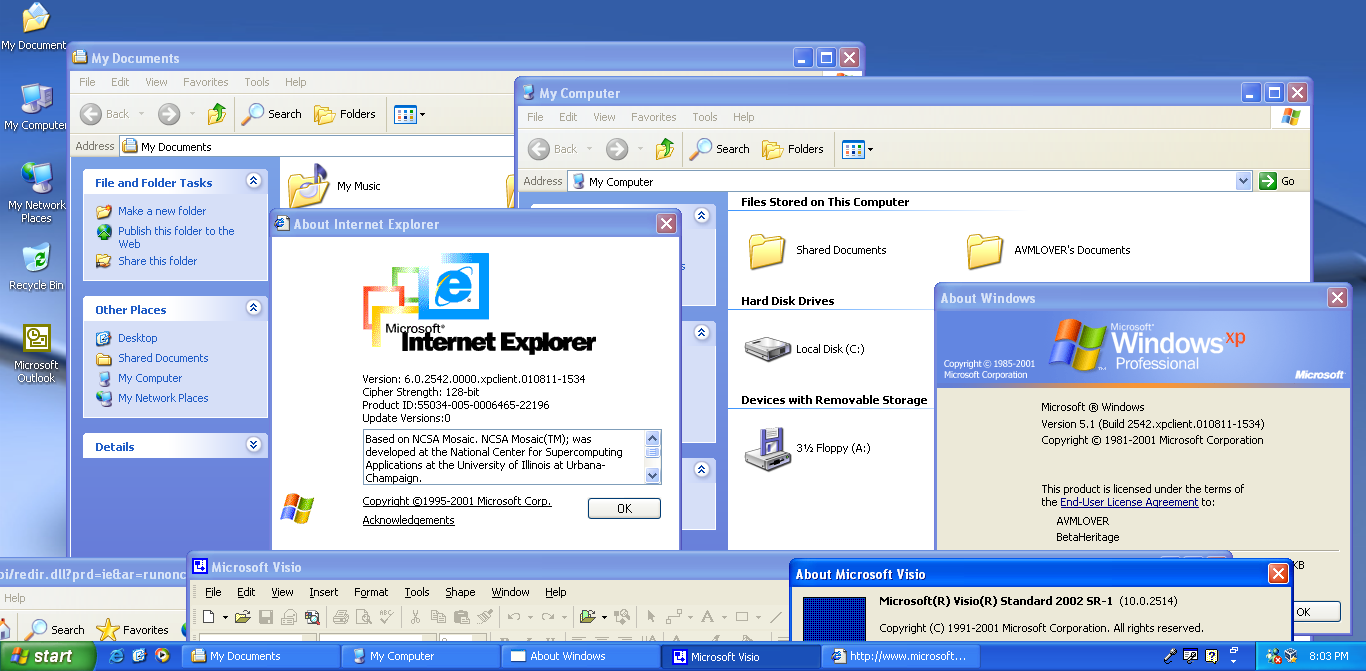The width and height of the screenshot is (1366, 671).
Task: Open the New drawing dropdown arrow in Visio
Action: tap(225, 617)
